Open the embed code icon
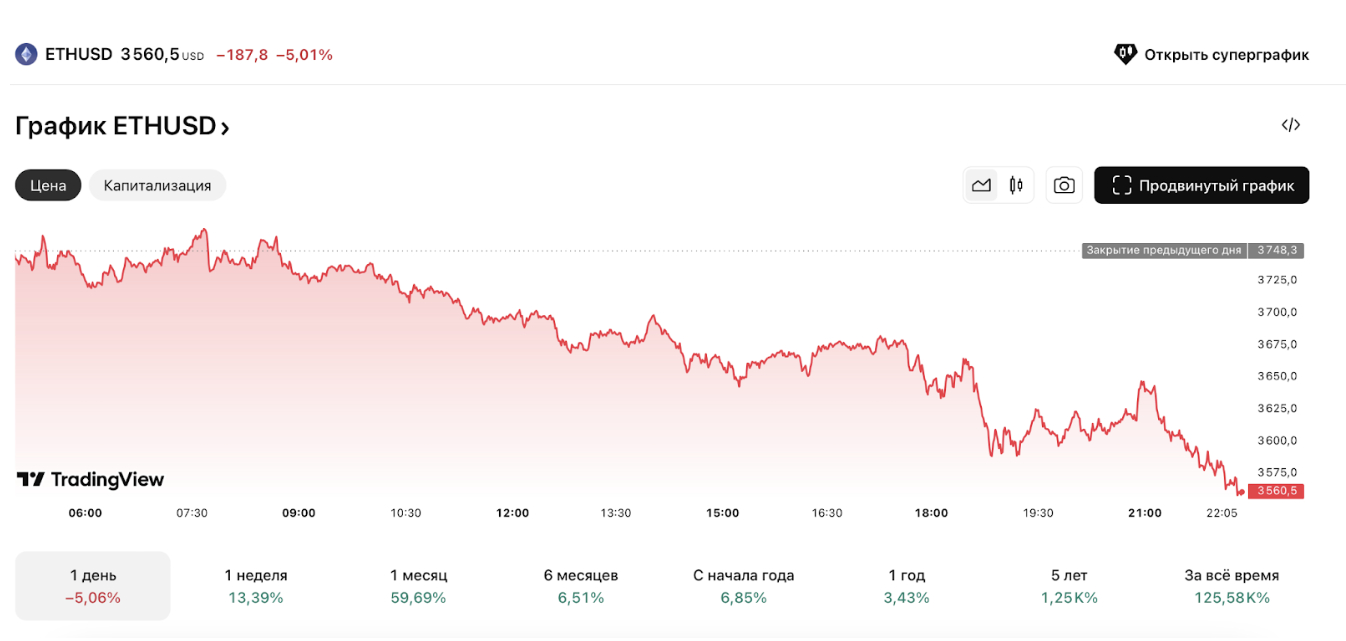Screen dimensions: 1346x641 point(1290,125)
